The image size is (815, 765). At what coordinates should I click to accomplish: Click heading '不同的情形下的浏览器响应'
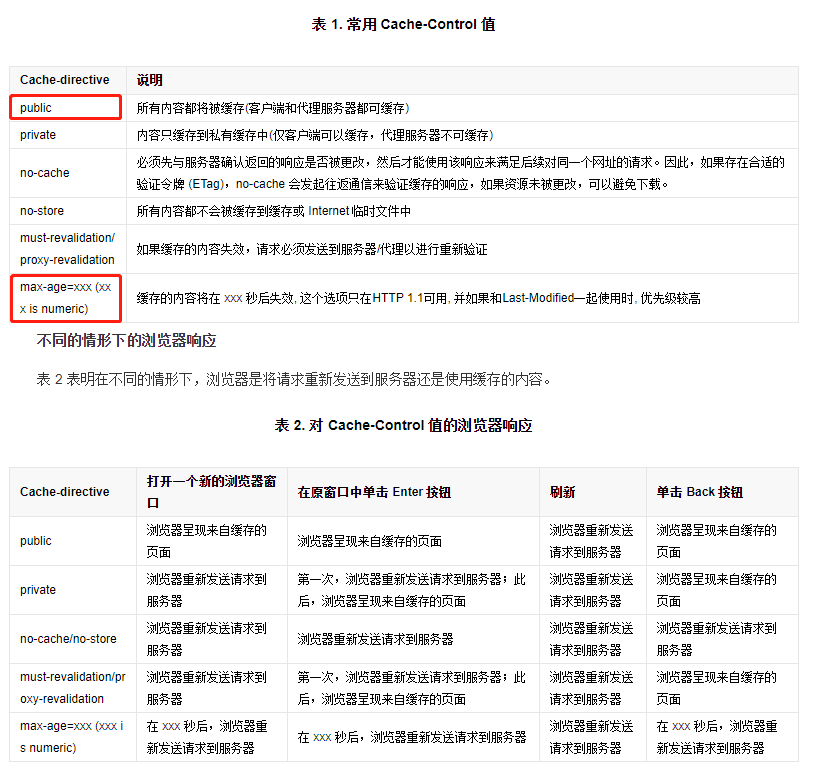[126, 341]
